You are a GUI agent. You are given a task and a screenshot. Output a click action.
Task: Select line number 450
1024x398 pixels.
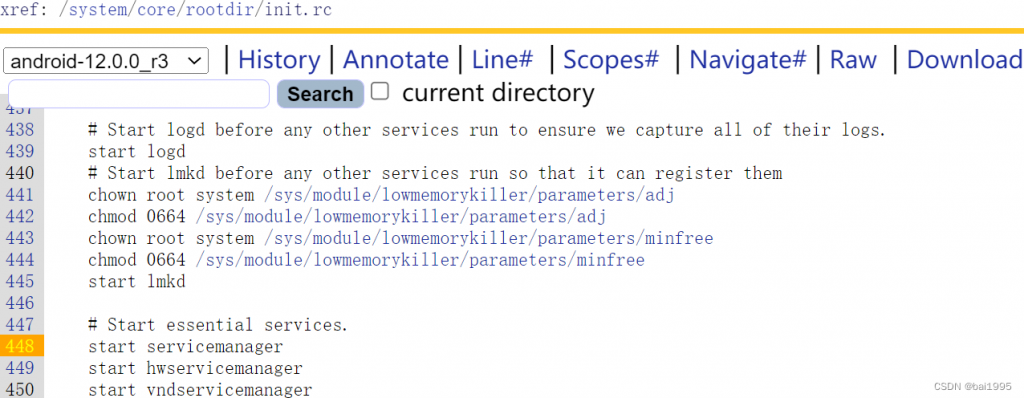point(20,390)
